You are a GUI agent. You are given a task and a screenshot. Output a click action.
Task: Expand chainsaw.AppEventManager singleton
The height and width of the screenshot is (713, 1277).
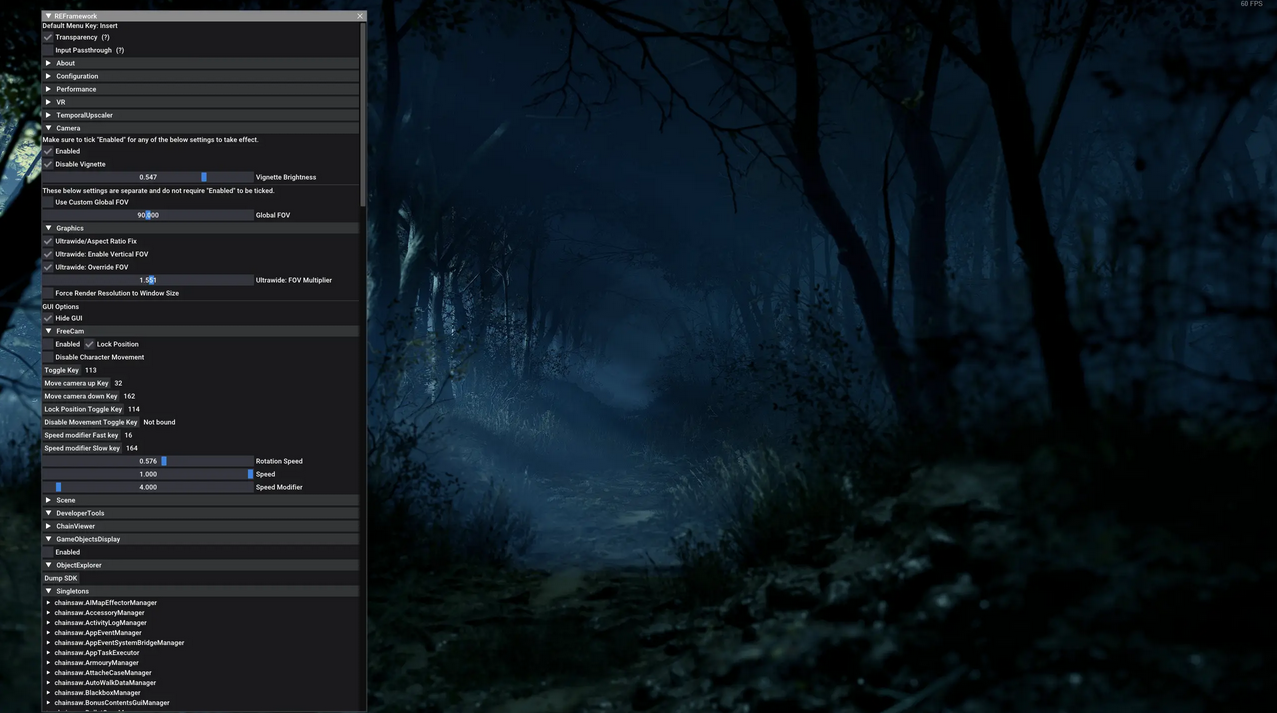pos(48,633)
